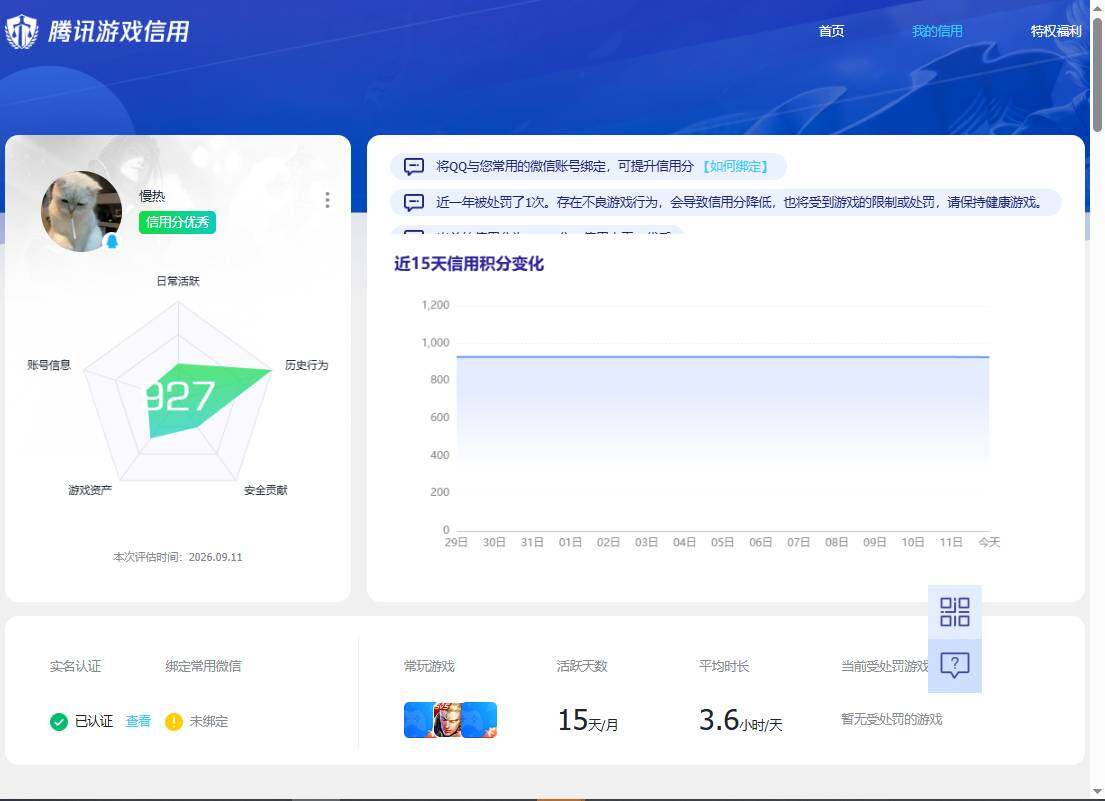This screenshot has width=1105, height=801.
Task: Click the 信用分优秀 badge
Action: pos(177,222)
